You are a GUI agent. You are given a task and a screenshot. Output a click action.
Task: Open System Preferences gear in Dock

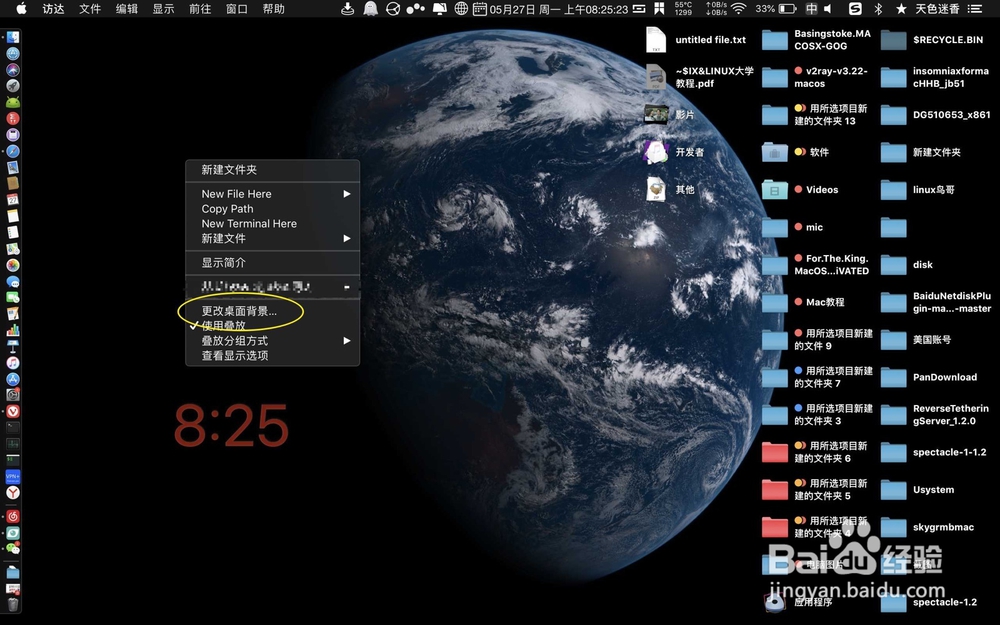pyautogui.click(x=13, y=395)
